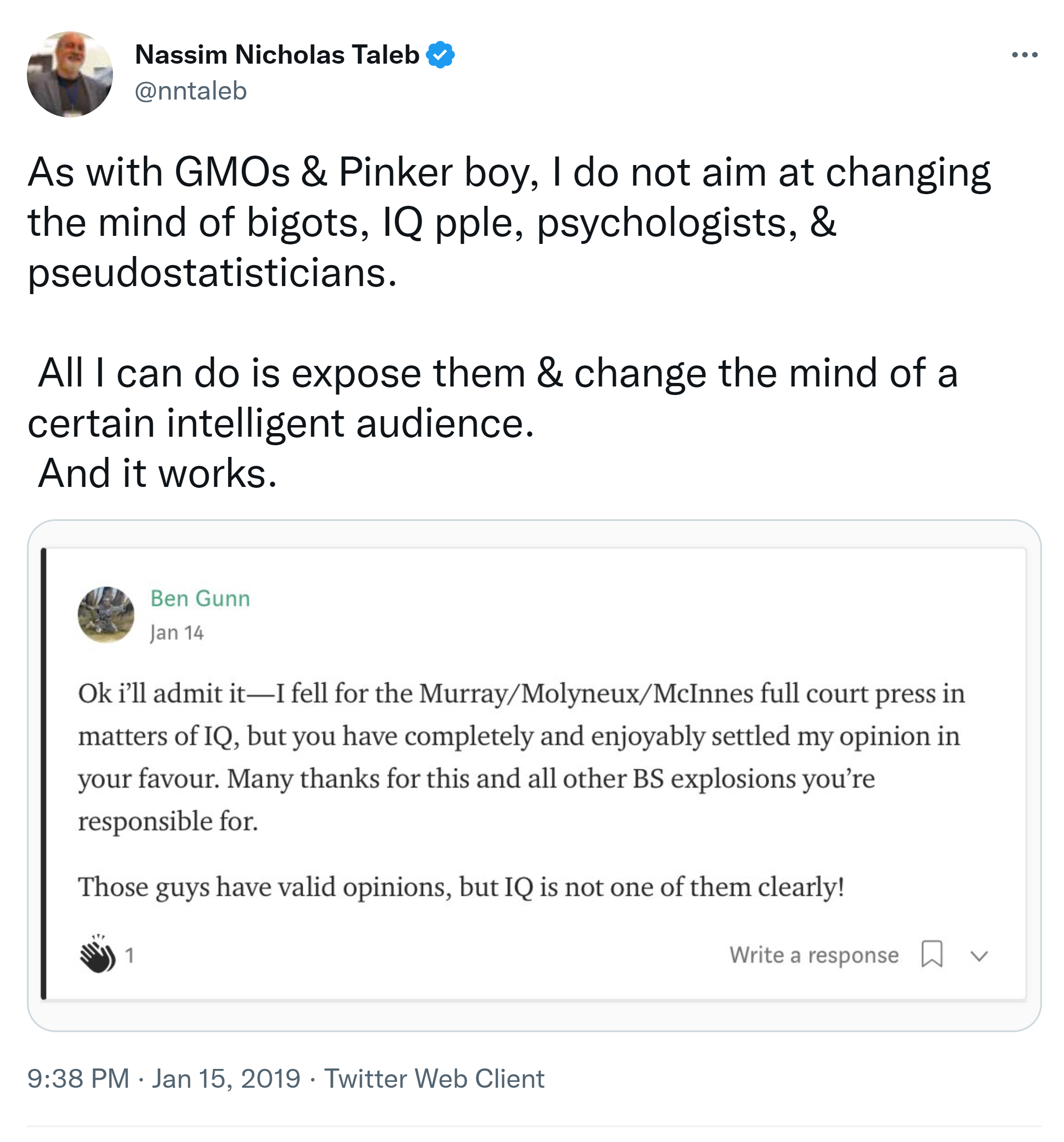Click the clap icon in the quoted comment

(97, 955)
